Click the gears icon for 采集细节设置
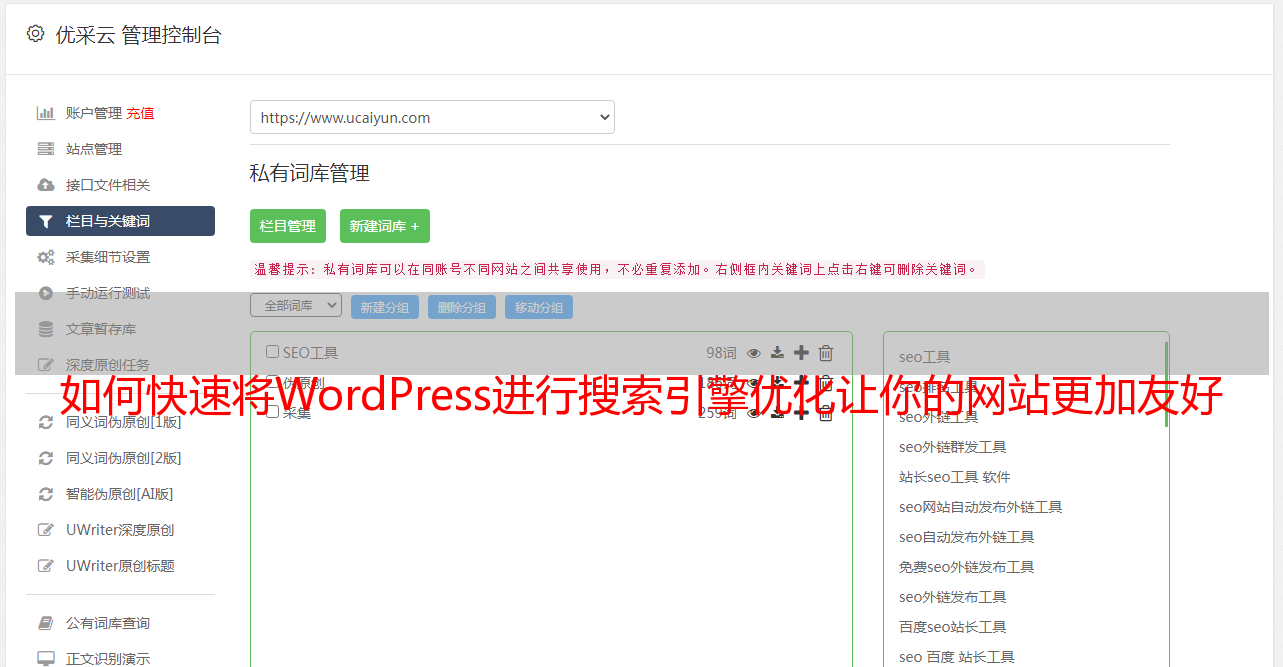The width and height of the screenshot is (1283, 667). click(x=46, y=257)
